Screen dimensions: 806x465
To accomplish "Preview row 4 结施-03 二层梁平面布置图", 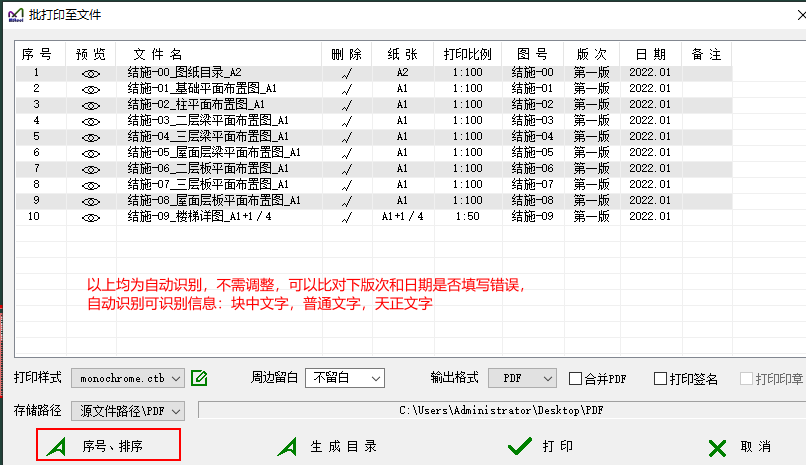I will pos(91,121).
